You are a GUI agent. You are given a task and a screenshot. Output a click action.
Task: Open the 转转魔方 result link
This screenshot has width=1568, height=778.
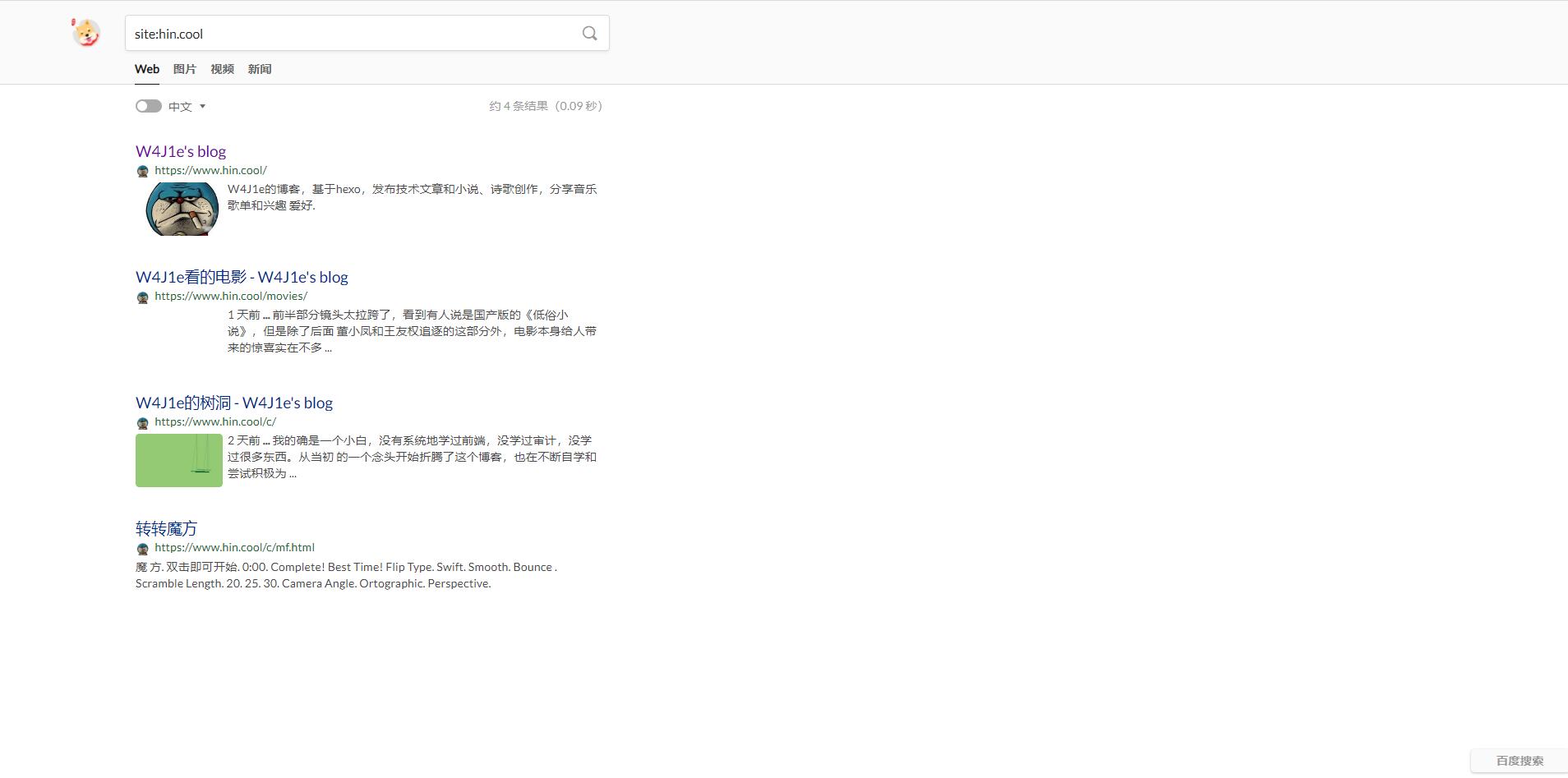pyautogui.click(x=166, y=528)
